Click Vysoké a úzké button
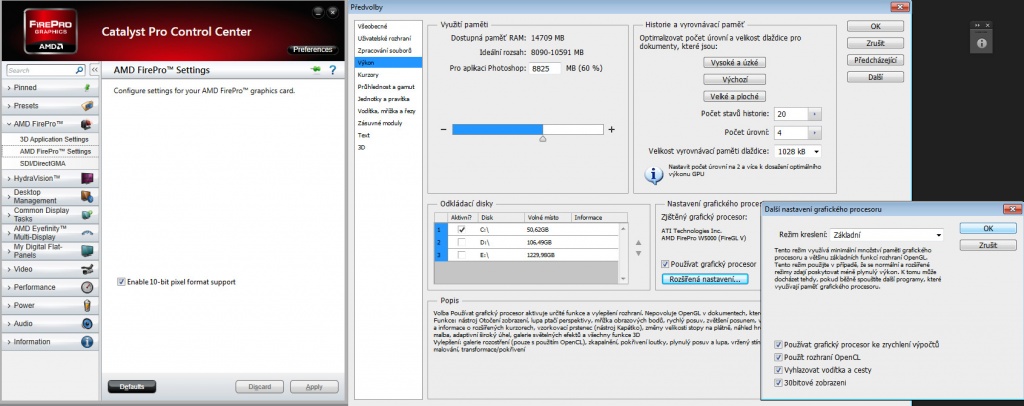 734,63
